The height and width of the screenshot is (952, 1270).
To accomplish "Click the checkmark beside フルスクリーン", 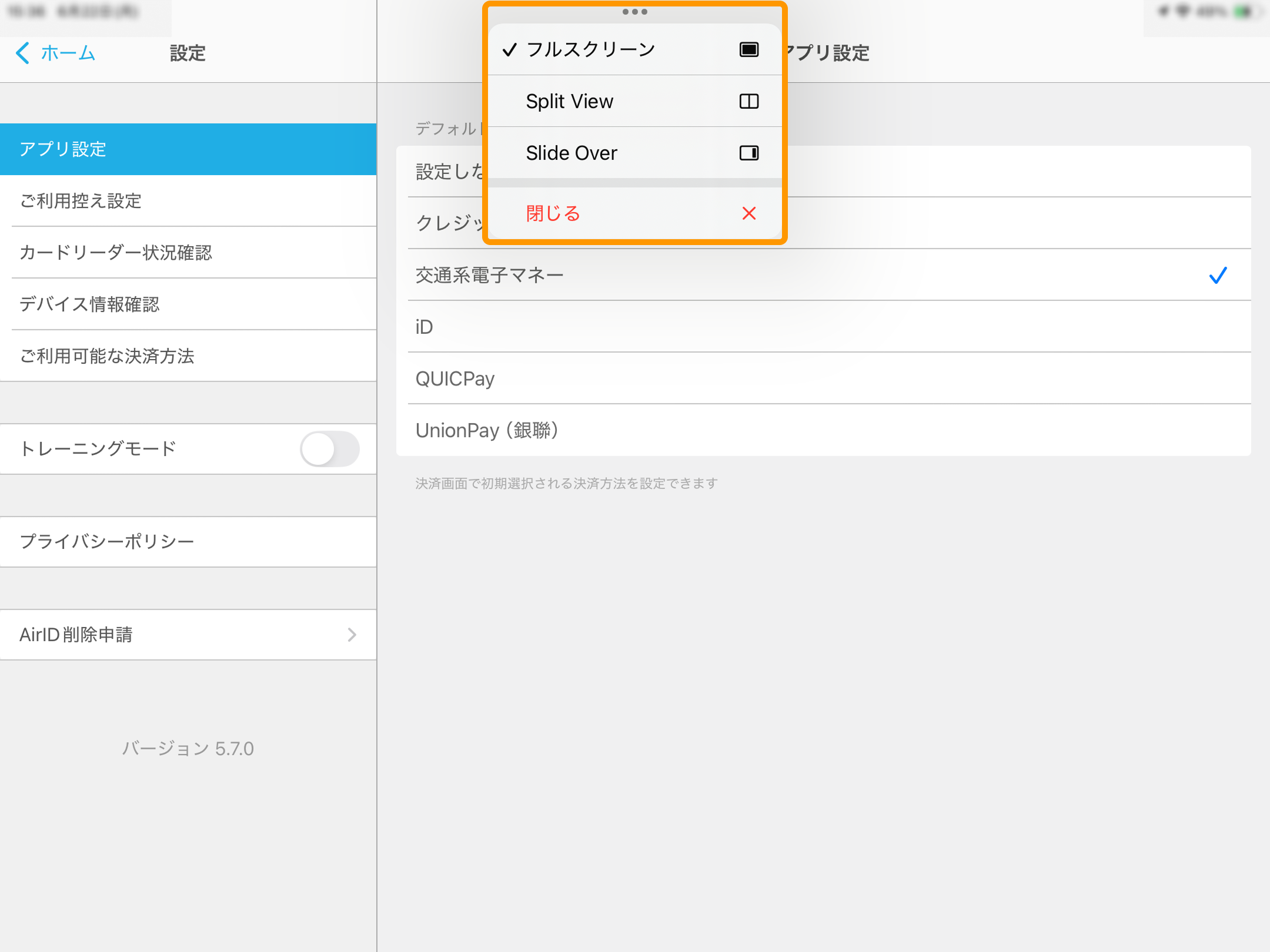I will pos(510,49).
